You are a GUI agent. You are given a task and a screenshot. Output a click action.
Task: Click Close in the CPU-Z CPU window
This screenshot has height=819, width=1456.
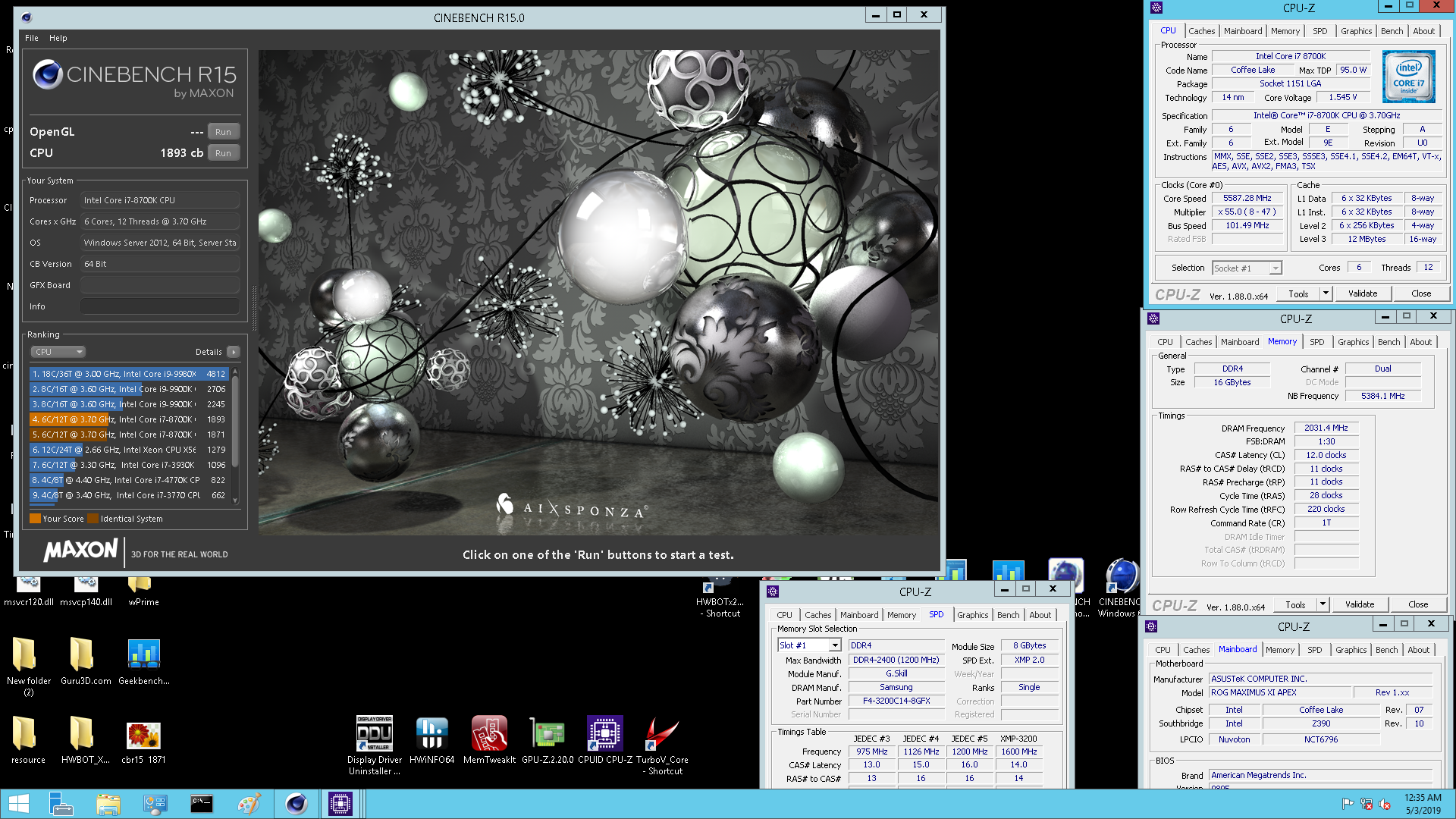click(1421, 293)
